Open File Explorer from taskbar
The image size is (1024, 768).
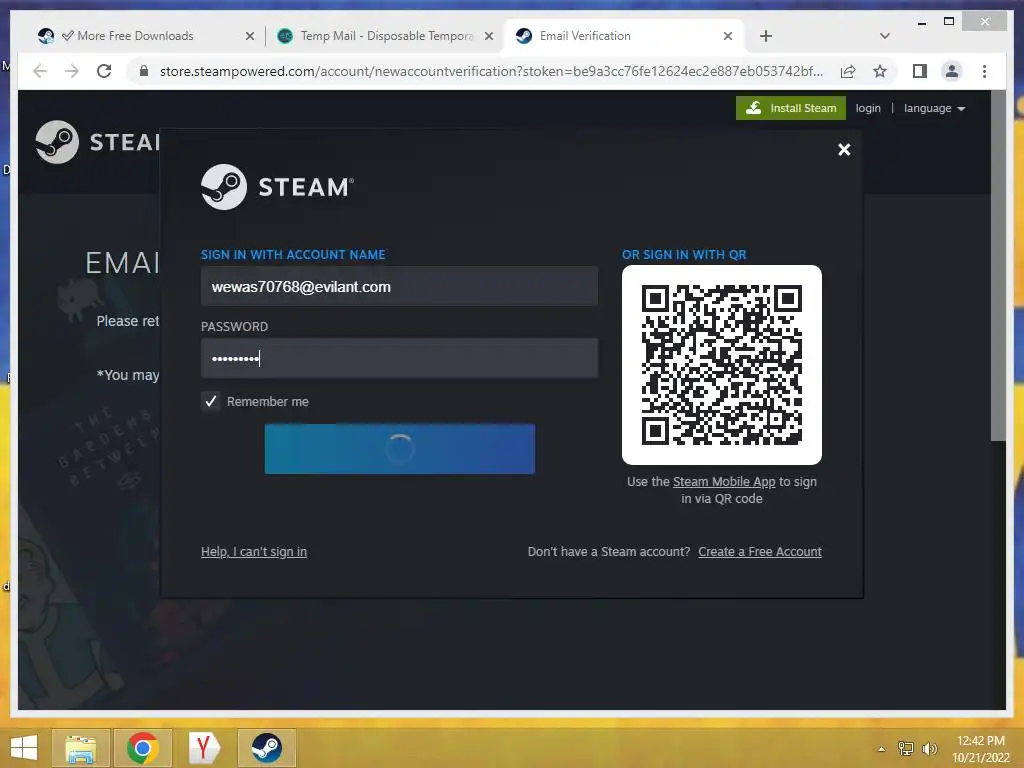(x=80, y=748)
